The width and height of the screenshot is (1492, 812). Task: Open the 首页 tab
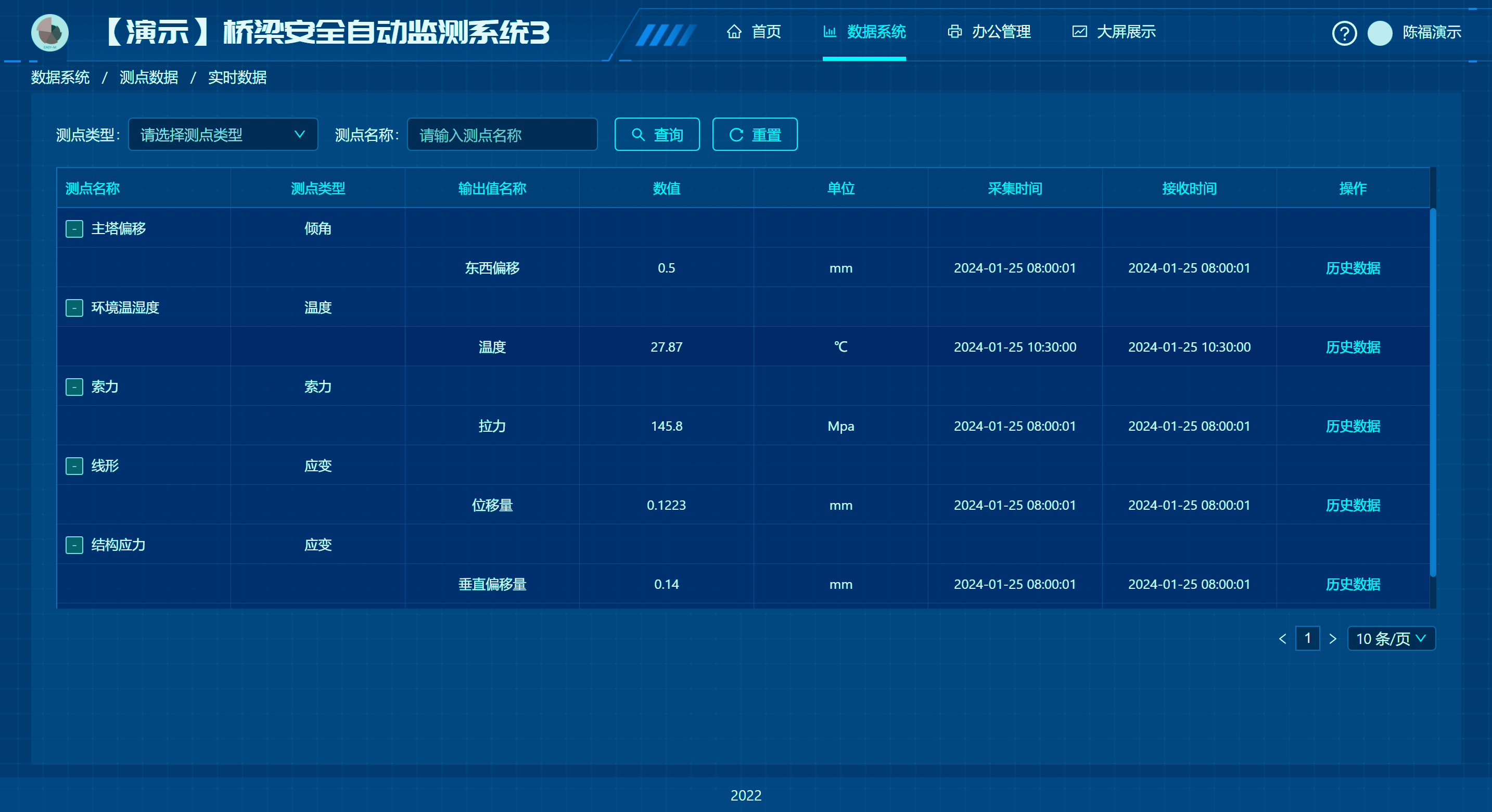point(754,32)
